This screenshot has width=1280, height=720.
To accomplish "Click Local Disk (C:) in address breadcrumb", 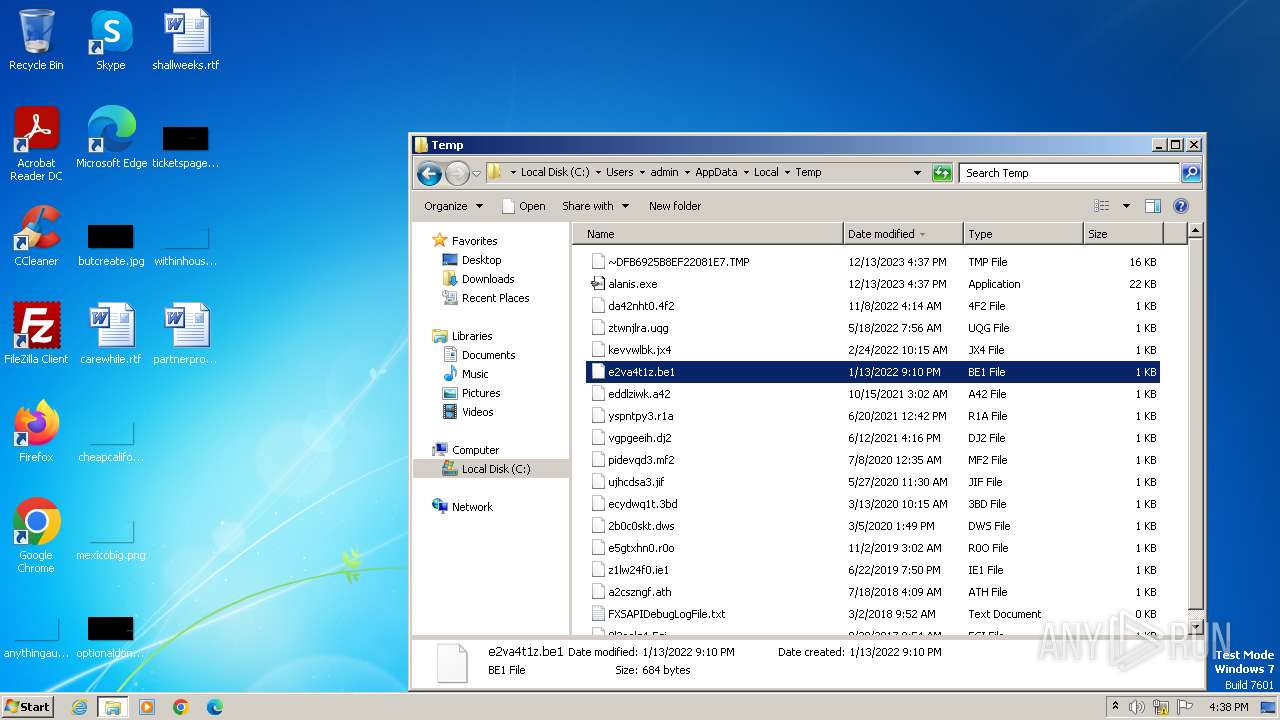I will pyautogui.click(x=556, y=172).
